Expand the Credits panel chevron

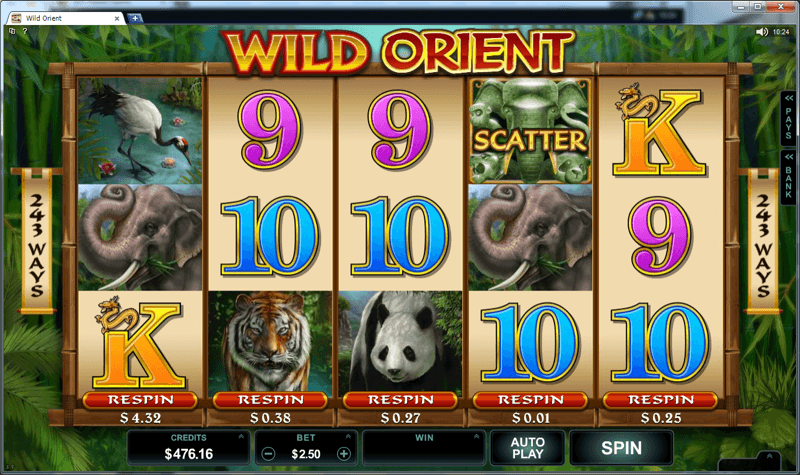point(241,437)
